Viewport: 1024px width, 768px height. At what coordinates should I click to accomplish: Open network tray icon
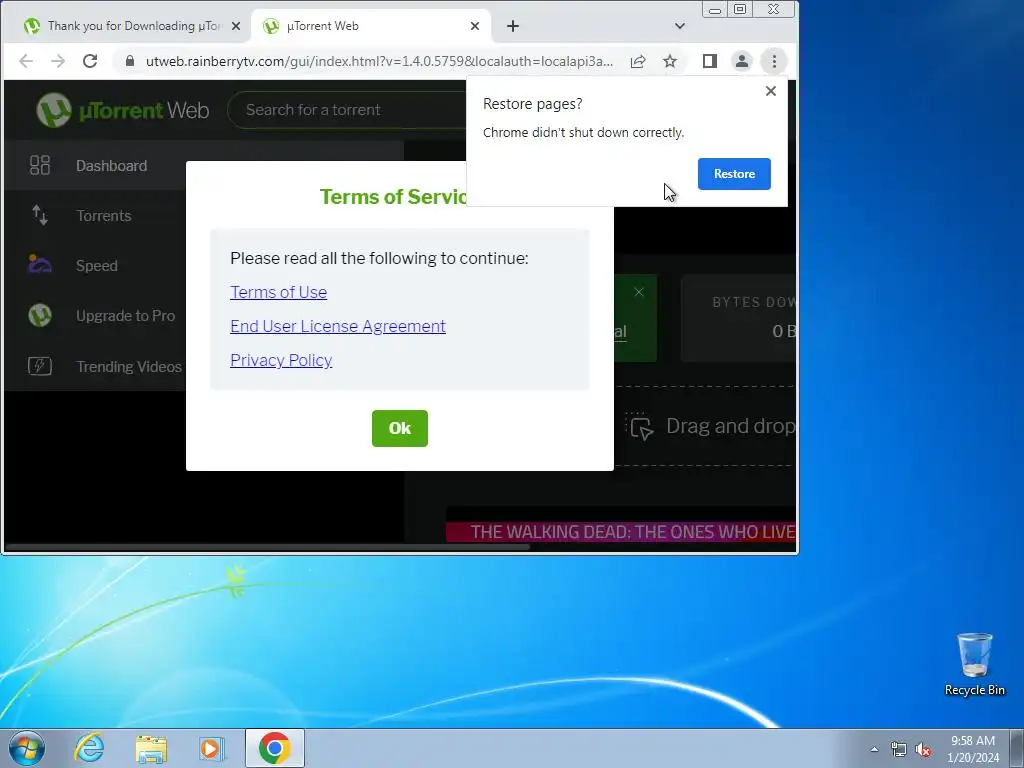click(899, 749)
